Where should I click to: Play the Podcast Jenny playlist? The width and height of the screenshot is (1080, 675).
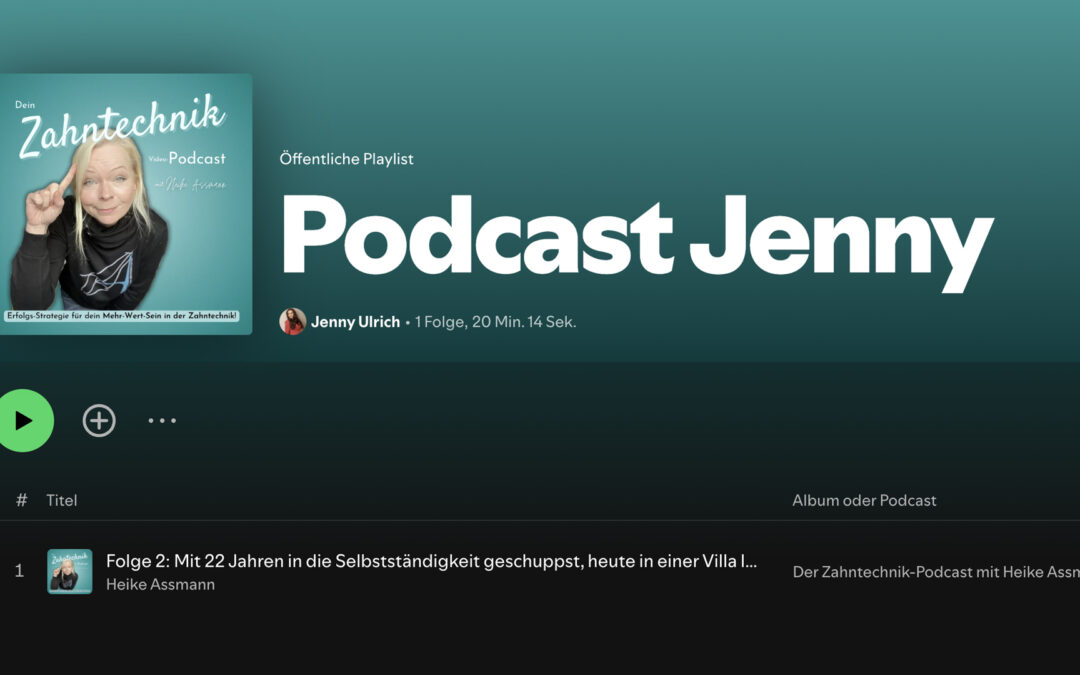click(22, 420)
